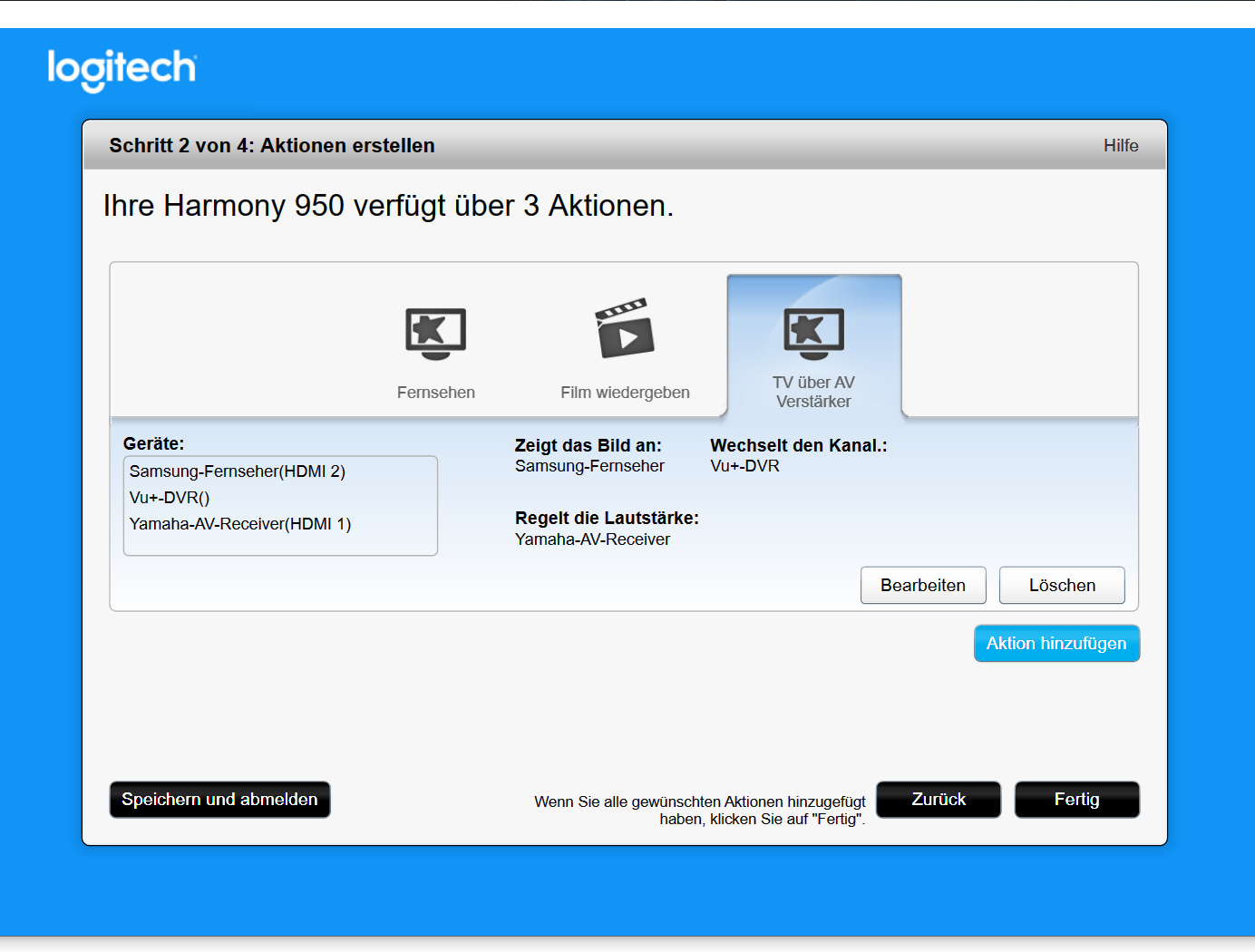Click the hint text about clicking Fertig

(699, 811)
